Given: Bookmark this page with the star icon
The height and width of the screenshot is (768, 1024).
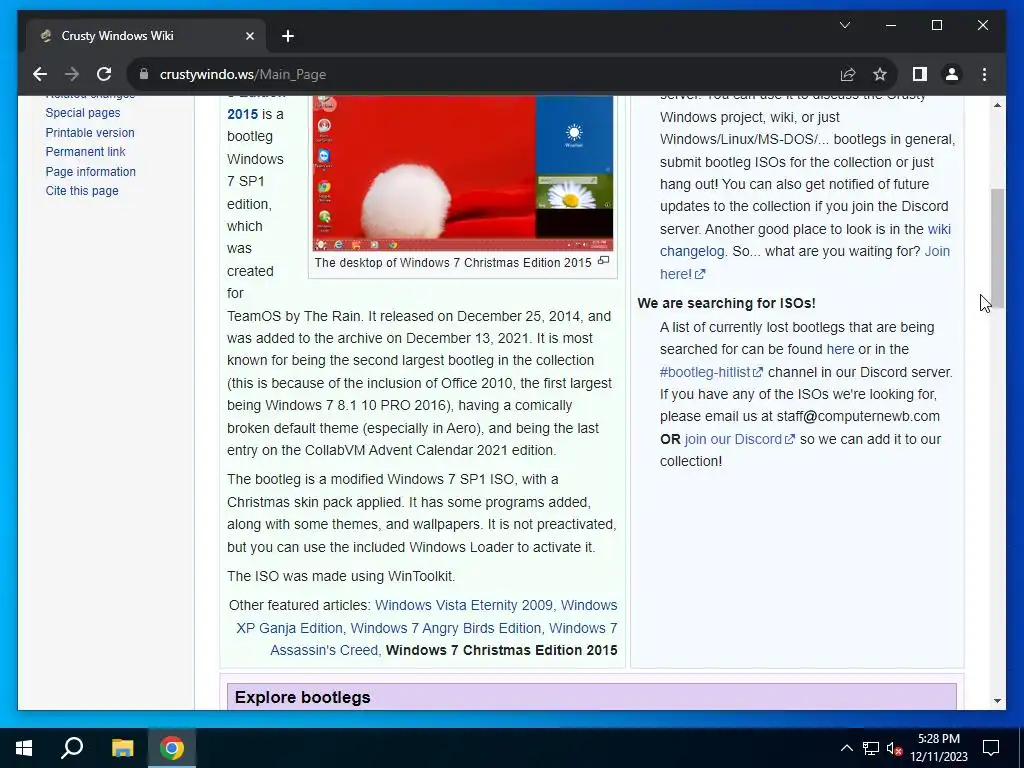Looking at the screenshot, I should (880, 74).
